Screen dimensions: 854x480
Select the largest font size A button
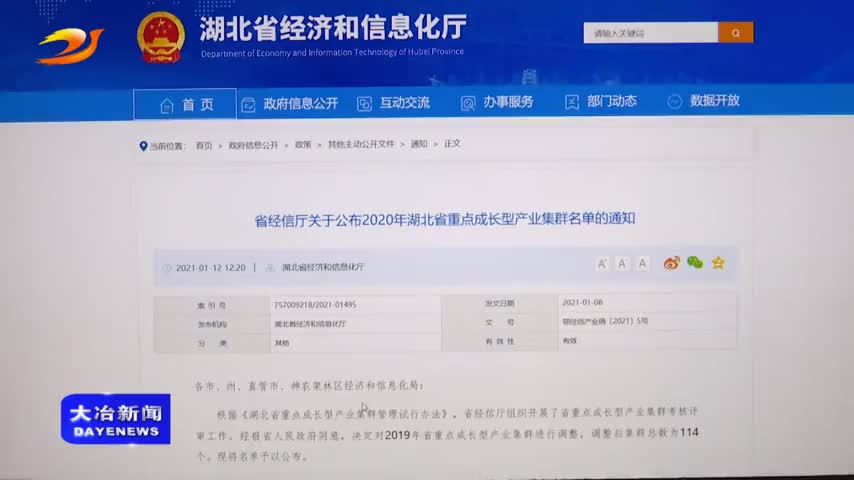602,264
